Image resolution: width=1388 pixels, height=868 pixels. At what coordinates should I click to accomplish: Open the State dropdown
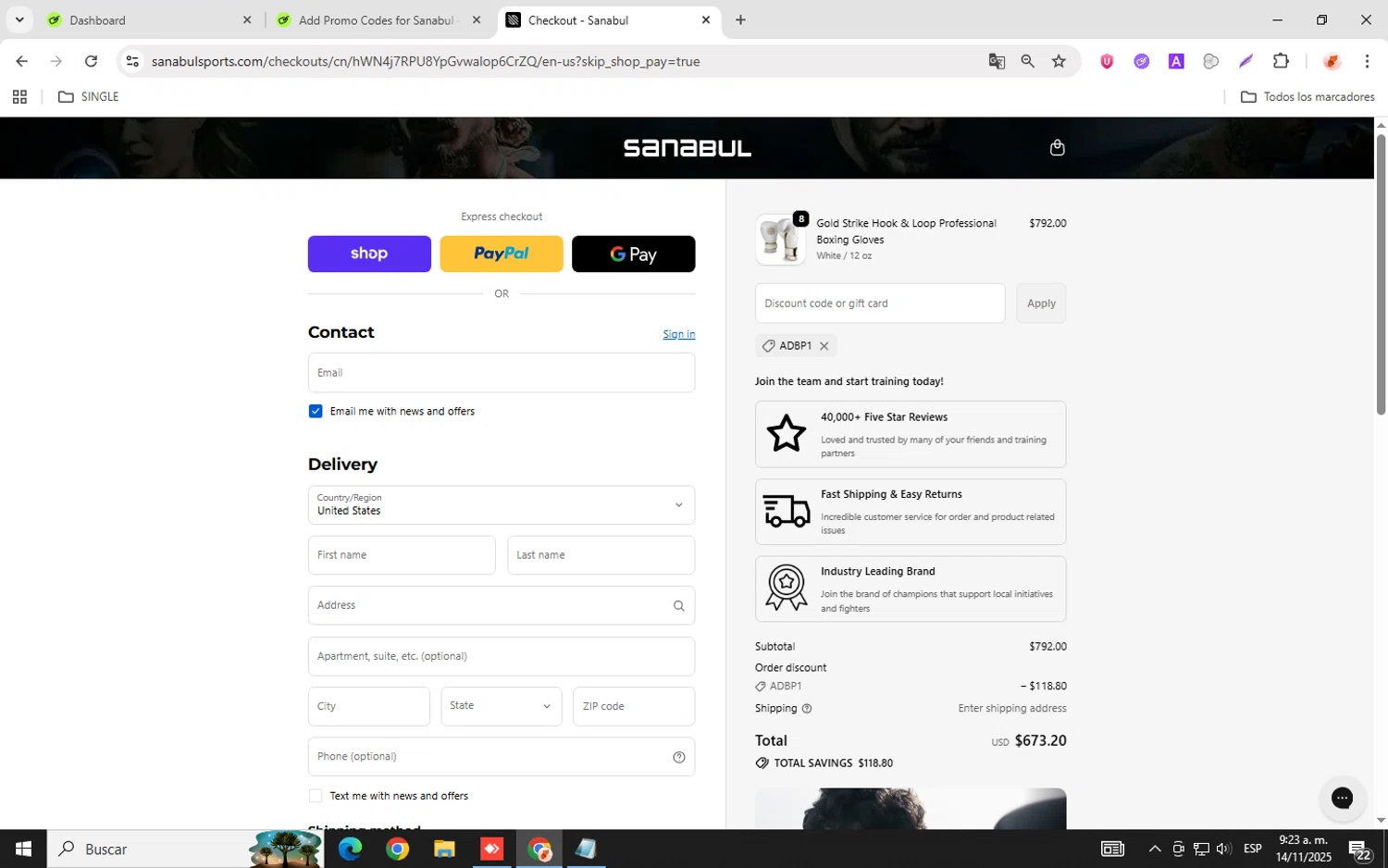click(502, 706)
